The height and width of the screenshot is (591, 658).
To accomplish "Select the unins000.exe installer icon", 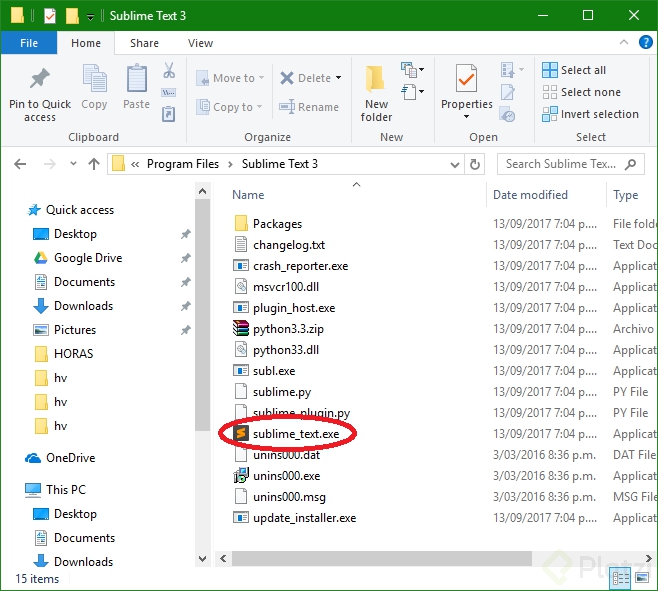I will [x=241, y=475].
